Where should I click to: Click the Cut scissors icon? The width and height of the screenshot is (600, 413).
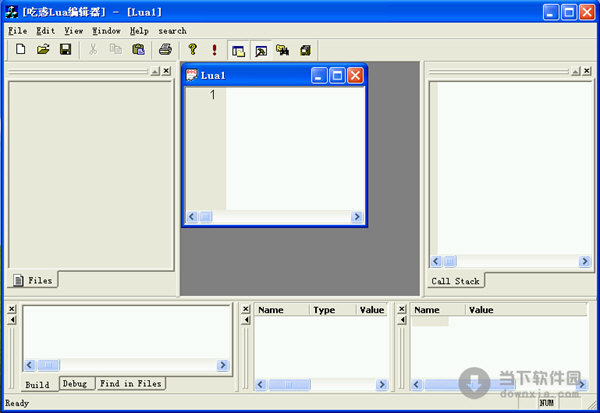[x=93, y=49]
